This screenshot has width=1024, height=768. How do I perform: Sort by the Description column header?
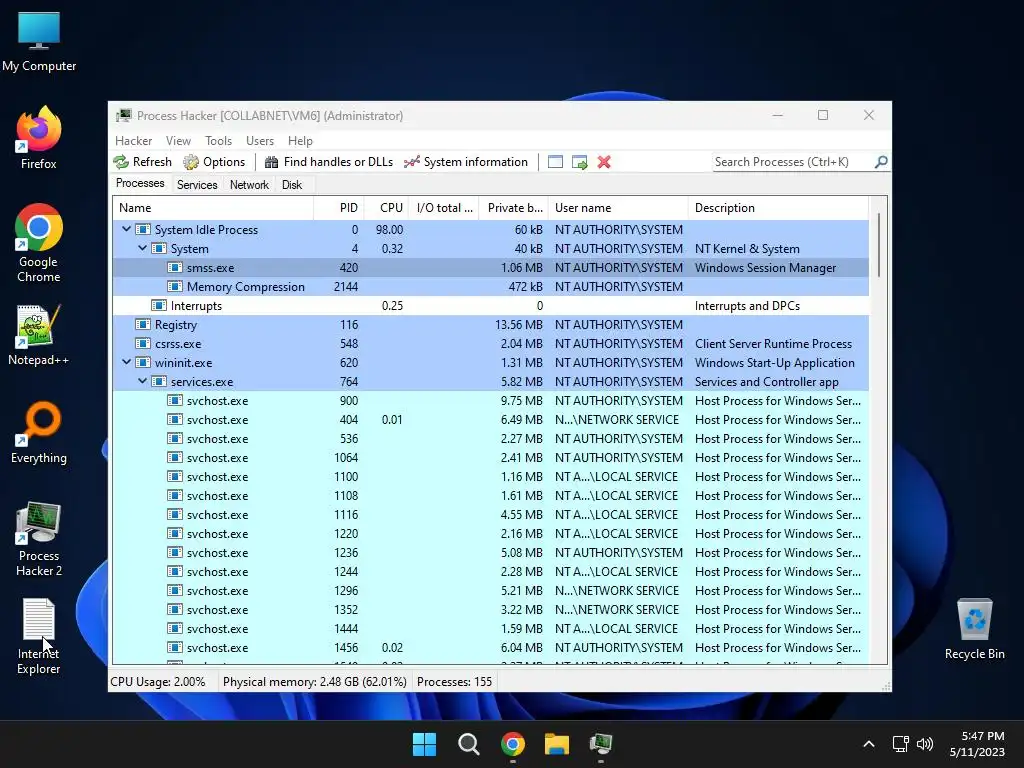coord(778,208)
